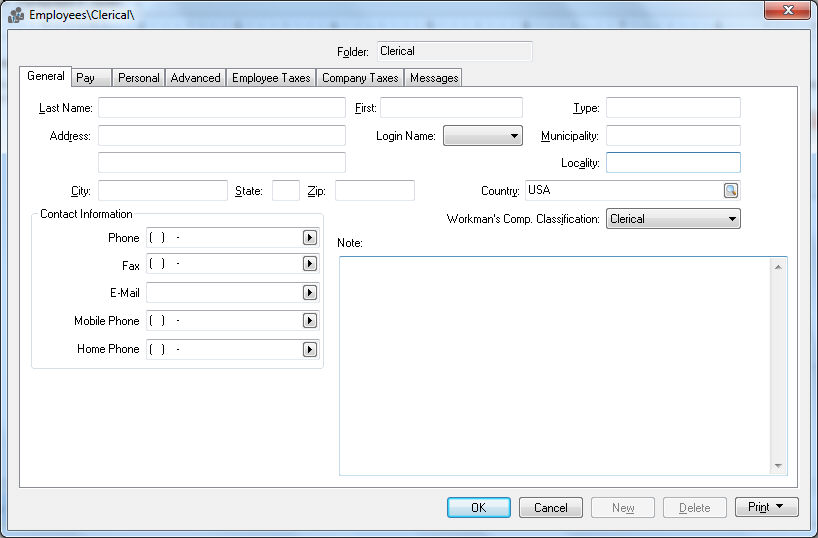The image size is (818, 538).
Task: Switch to the Company Taxes tab
Action: pos(360,78)
